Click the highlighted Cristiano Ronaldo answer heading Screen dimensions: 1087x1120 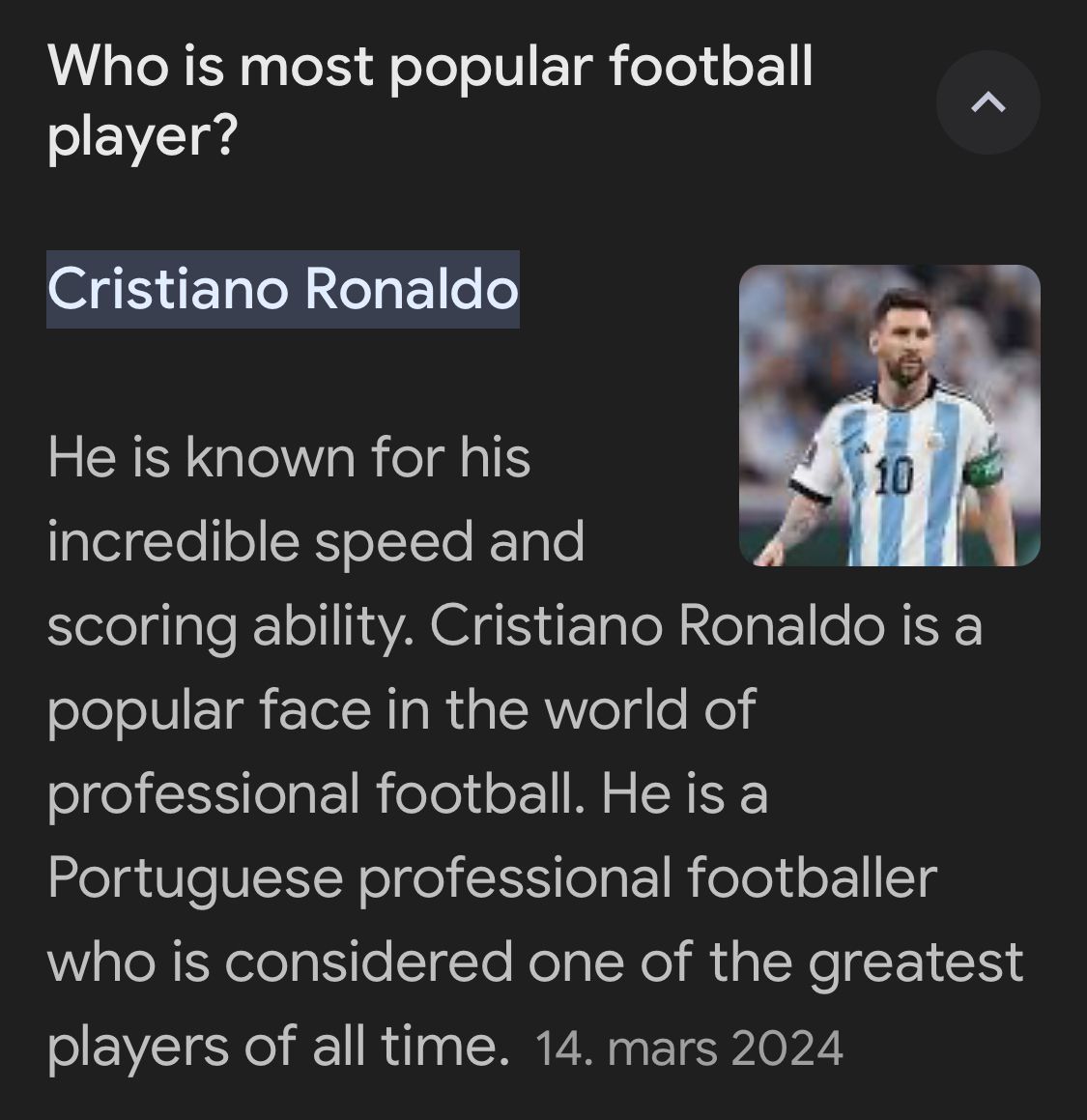pos(282,289)
